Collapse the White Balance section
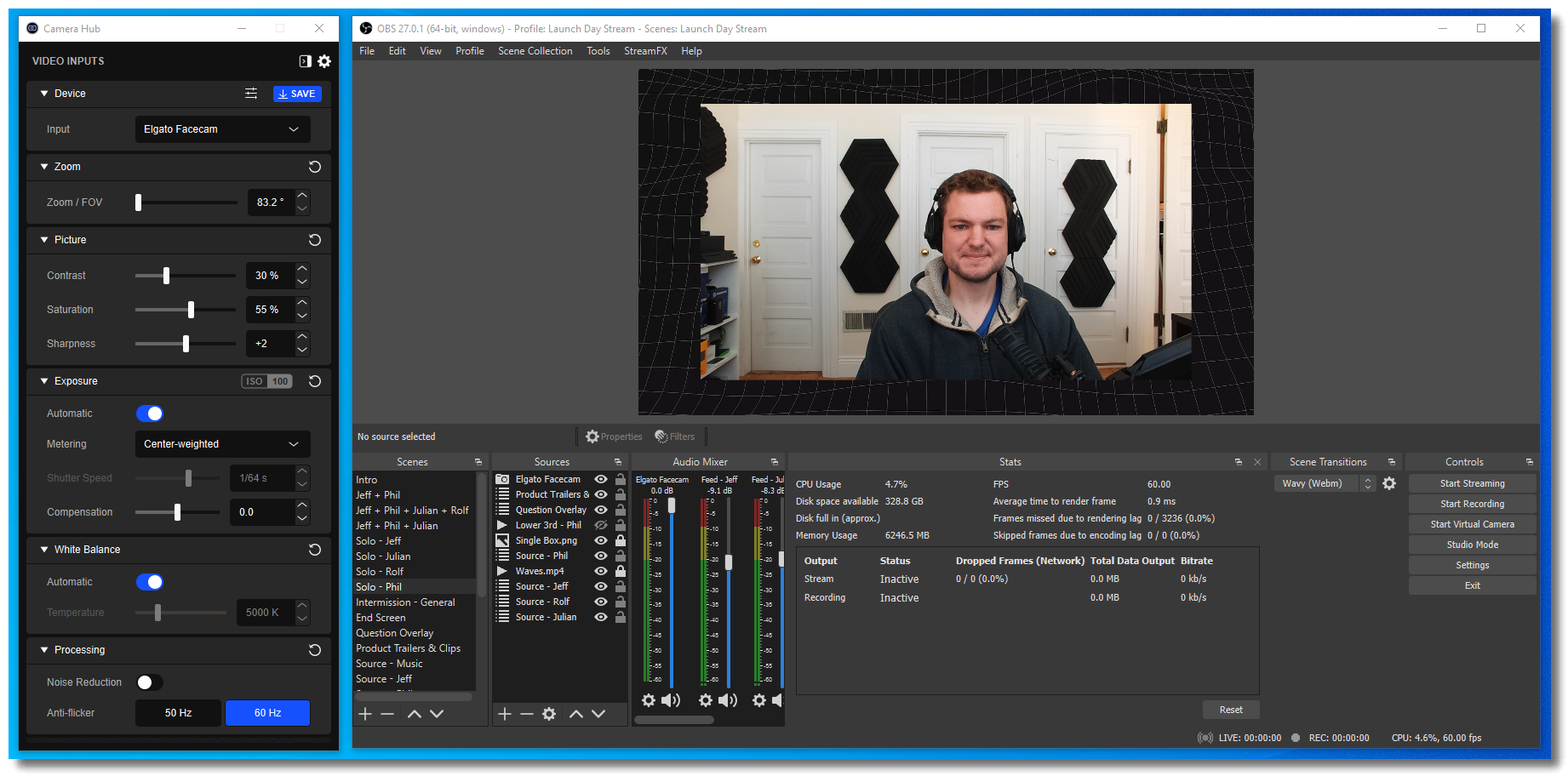The width and height of the screenshot is (1568, 776). coord(44,550)
